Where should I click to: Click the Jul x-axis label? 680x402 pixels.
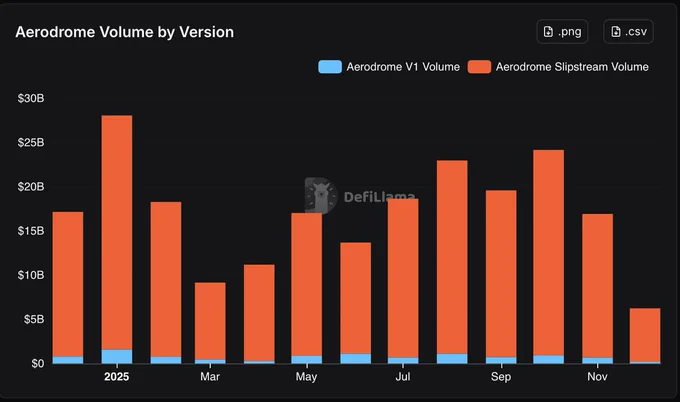click(402, 376)
